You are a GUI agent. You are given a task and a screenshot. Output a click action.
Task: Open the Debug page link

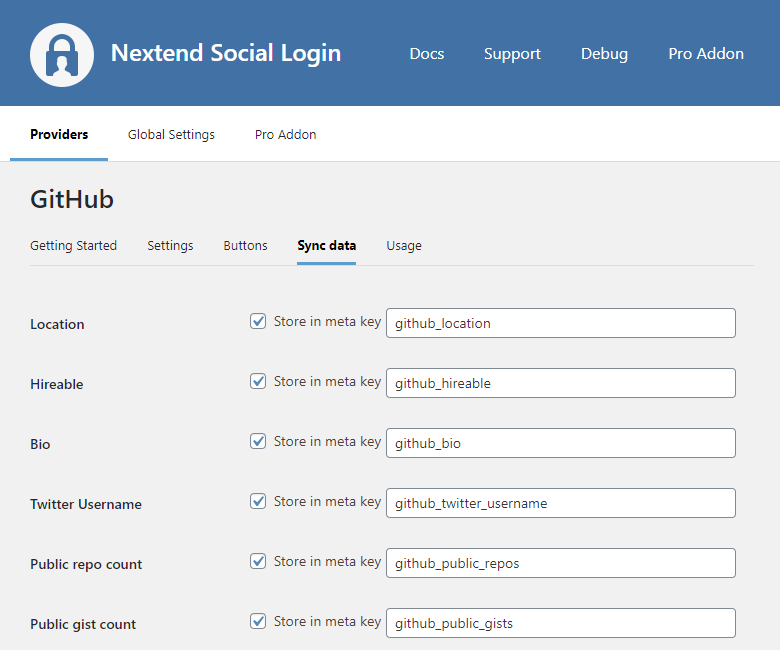click(x=604, y=54)
